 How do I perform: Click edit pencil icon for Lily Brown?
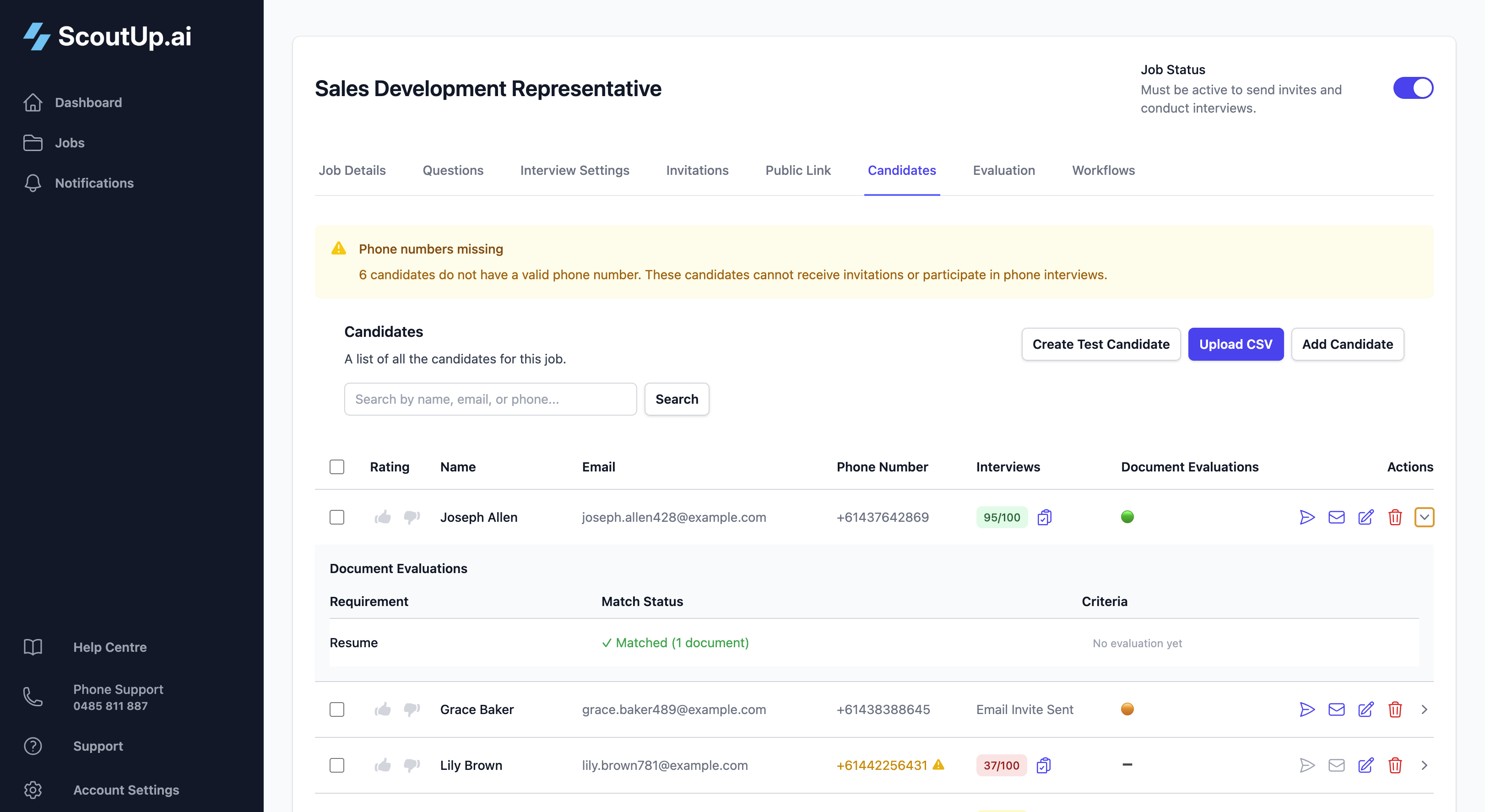click(x=1365, y=765)
